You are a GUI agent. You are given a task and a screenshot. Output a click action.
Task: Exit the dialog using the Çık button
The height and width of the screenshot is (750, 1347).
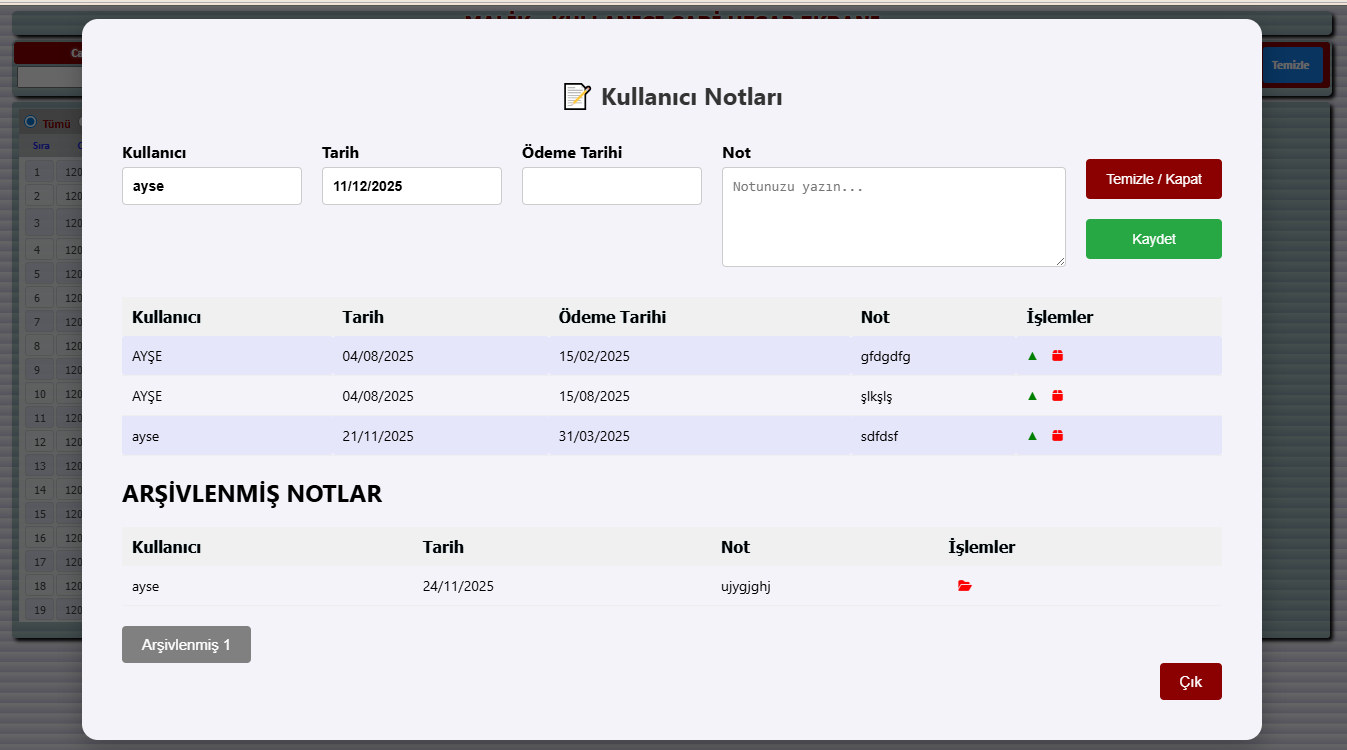point(1190,682)
